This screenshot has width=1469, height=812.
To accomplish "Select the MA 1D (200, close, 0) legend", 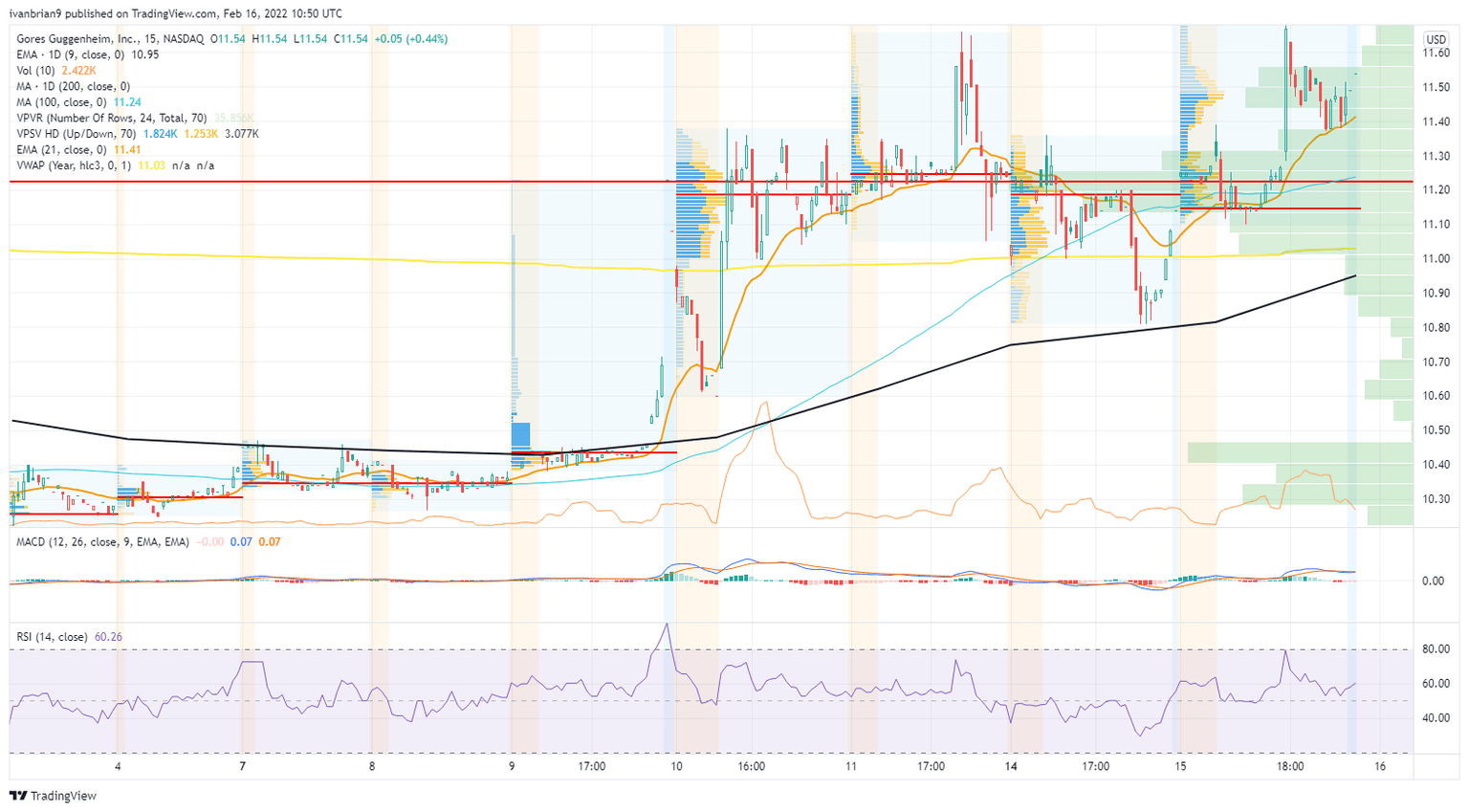I will pyautogui.click(x=73, y=86).
